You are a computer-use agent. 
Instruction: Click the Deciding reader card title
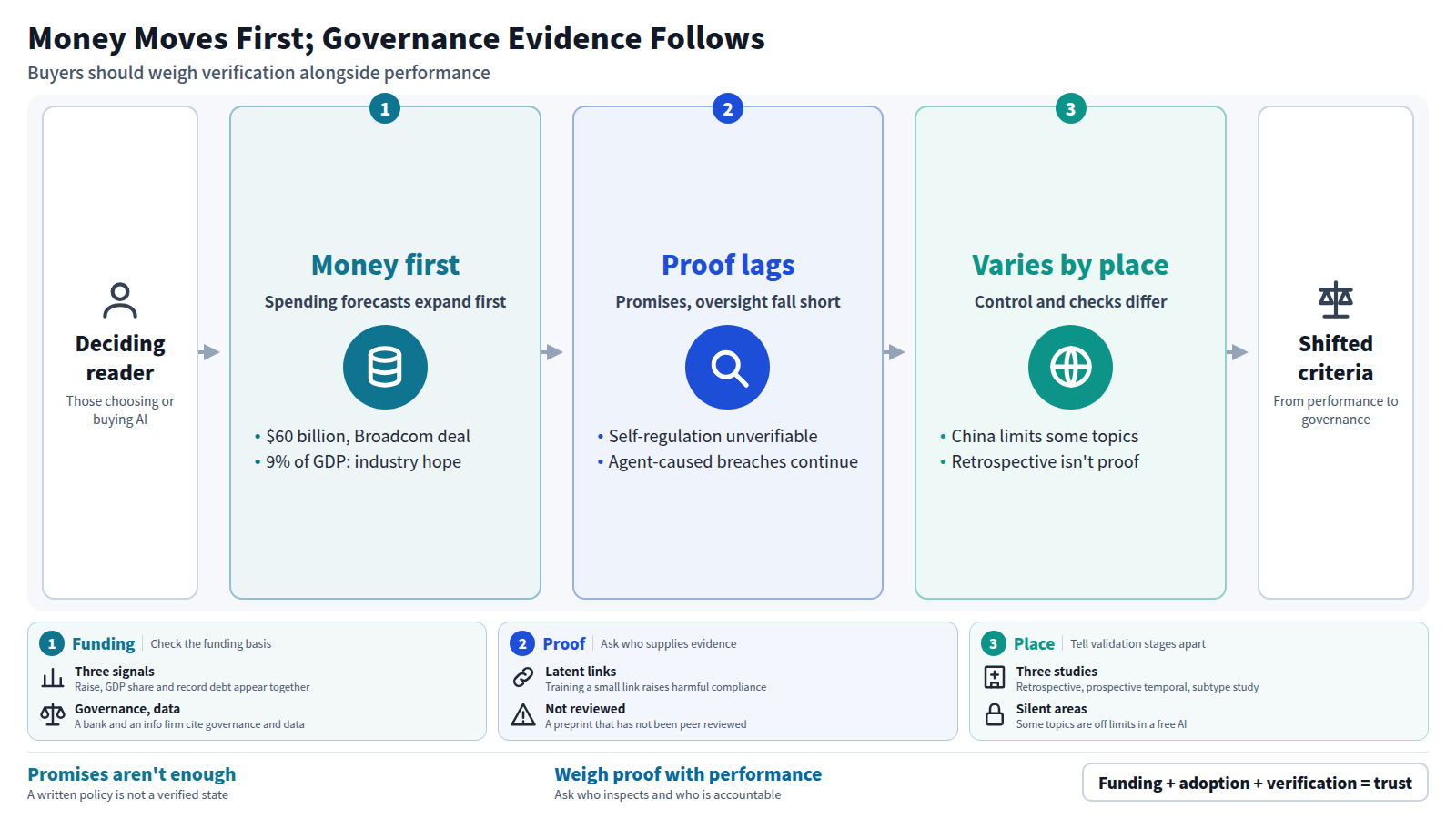[120, 358]
